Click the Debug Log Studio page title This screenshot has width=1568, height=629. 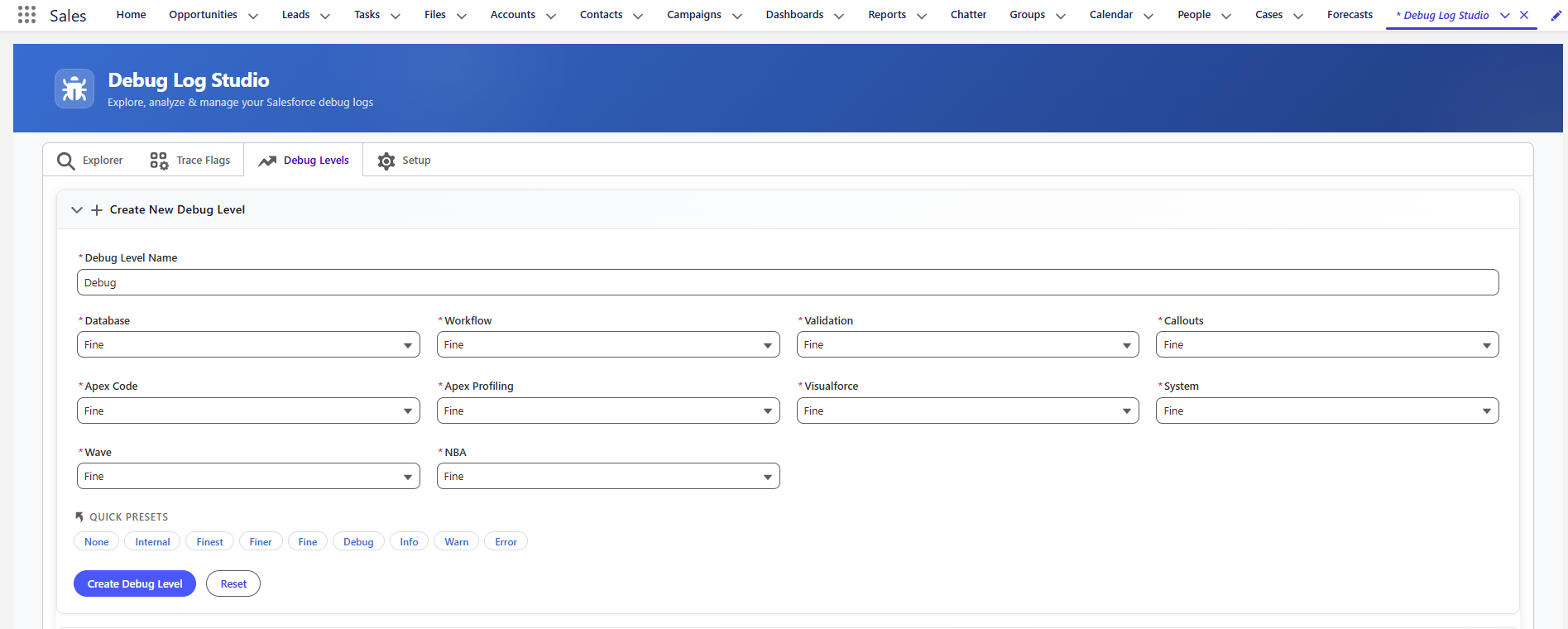click(189, 80)
